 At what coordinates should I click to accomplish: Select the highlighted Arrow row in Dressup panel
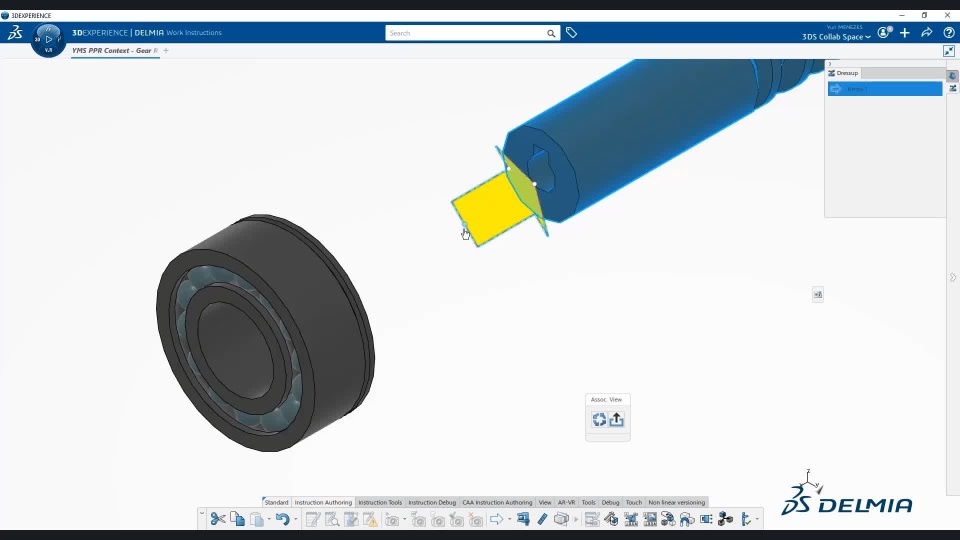pos(885,89)
